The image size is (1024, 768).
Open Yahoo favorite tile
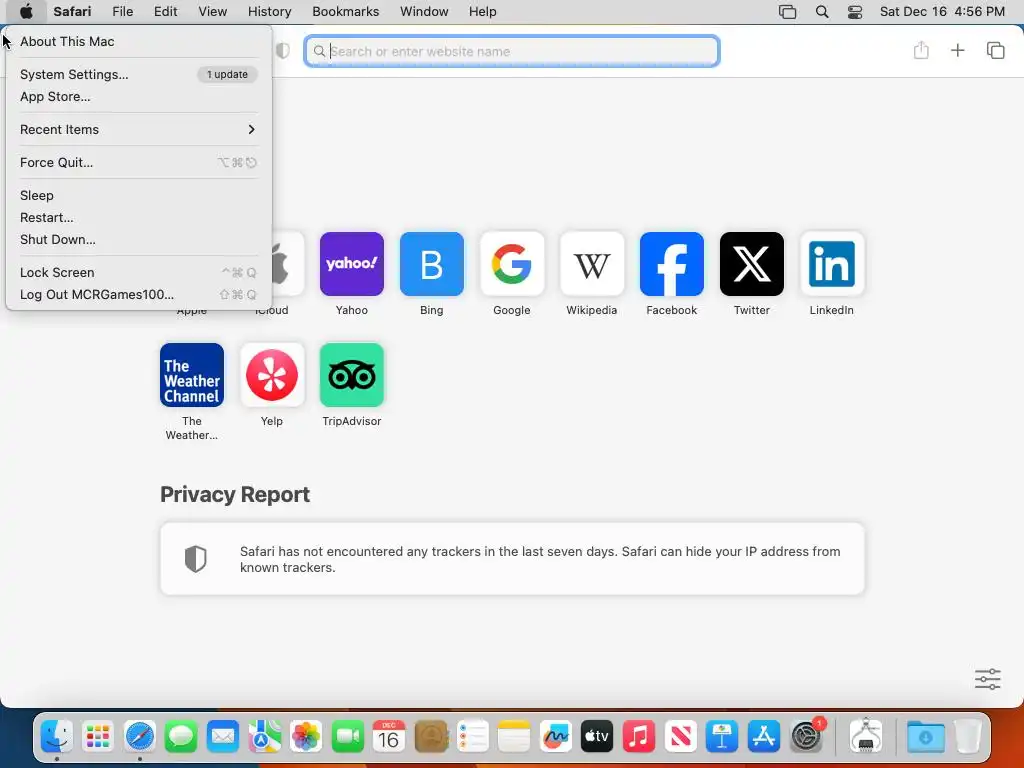point(351,264)
